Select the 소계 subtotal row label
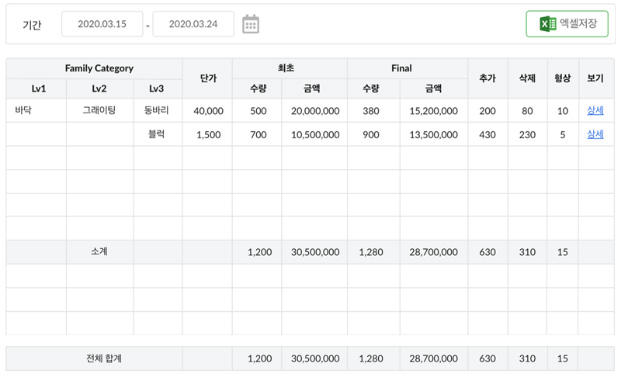The width and height of the screenshot is (617, 377). [x=99, y=251]
